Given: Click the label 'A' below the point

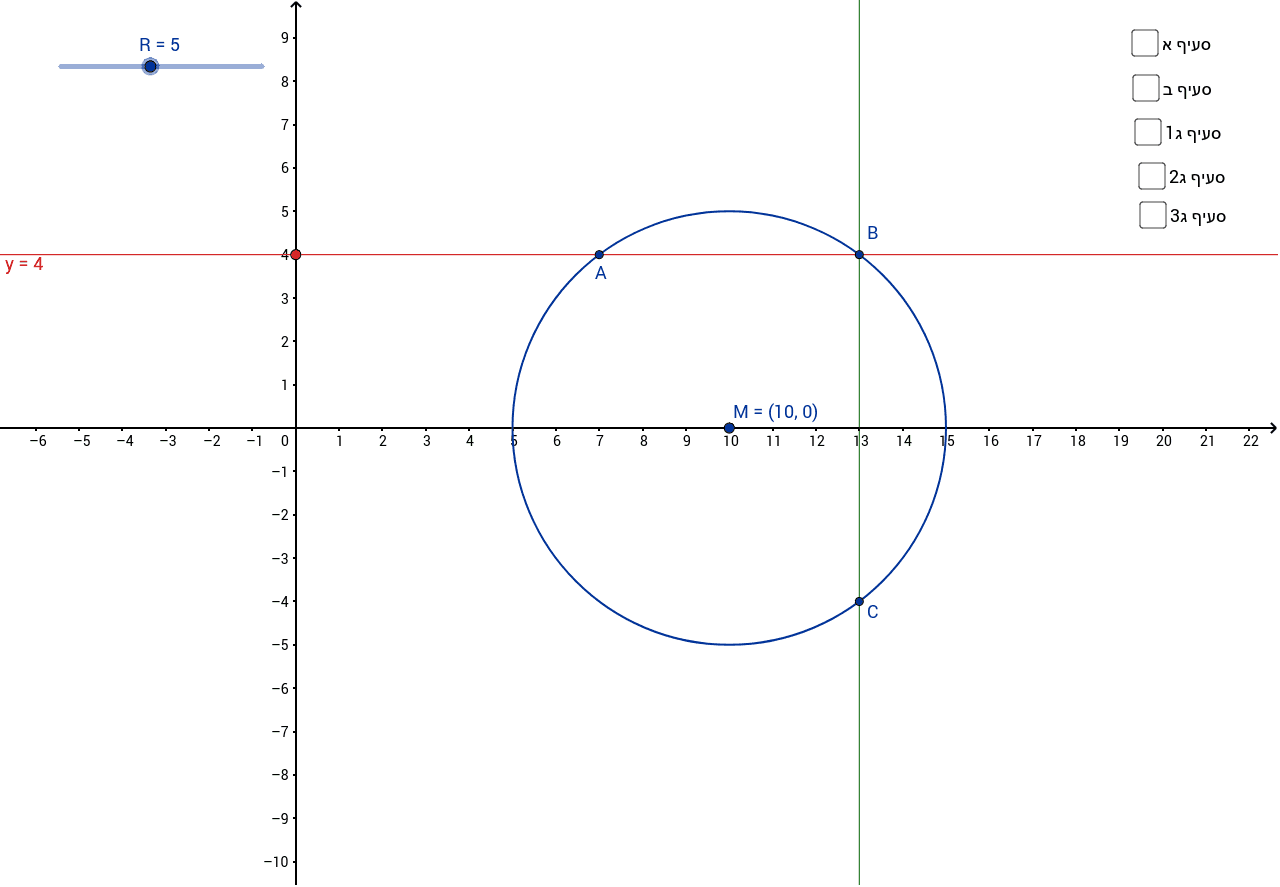Looking at the screenshot, I should [x=600, y=273].
